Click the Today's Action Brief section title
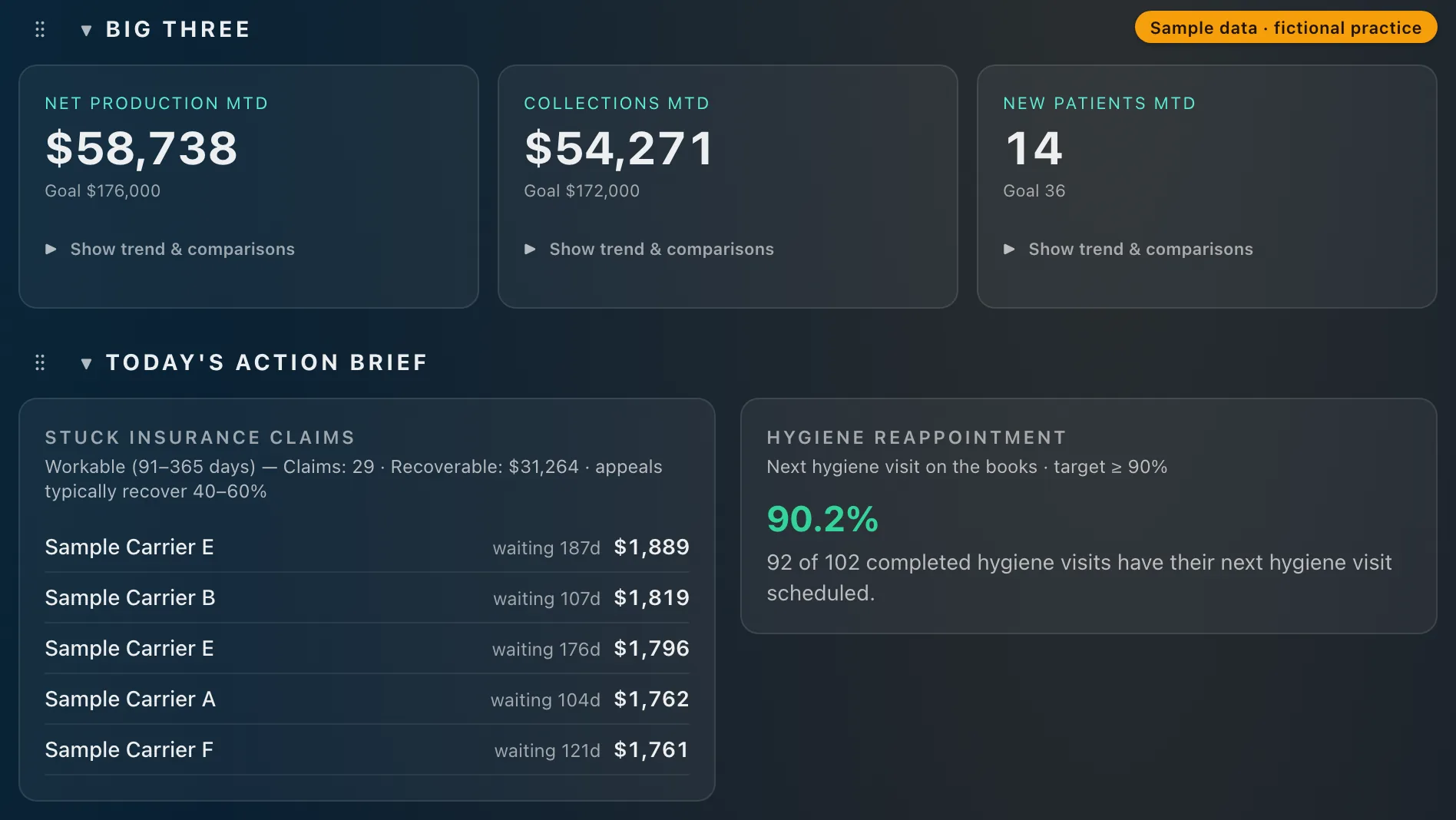This screenshot has width=1456, height=820. pyautogui.click(x=266, y=362)
